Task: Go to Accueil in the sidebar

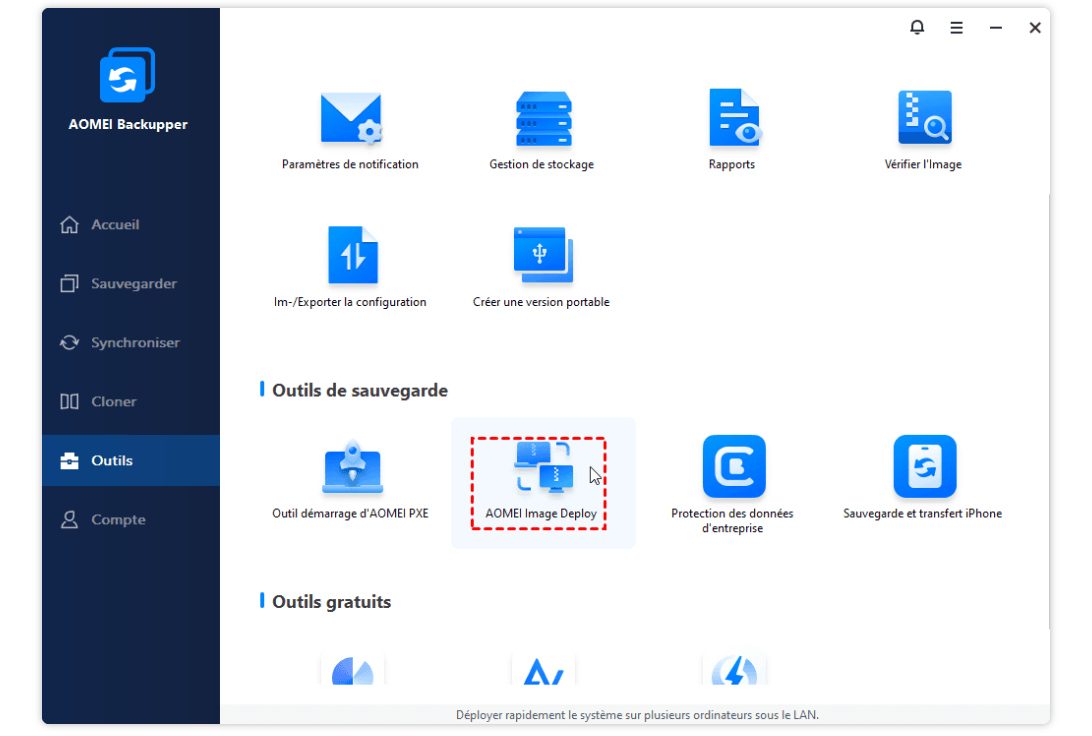Action: (130, 225)
